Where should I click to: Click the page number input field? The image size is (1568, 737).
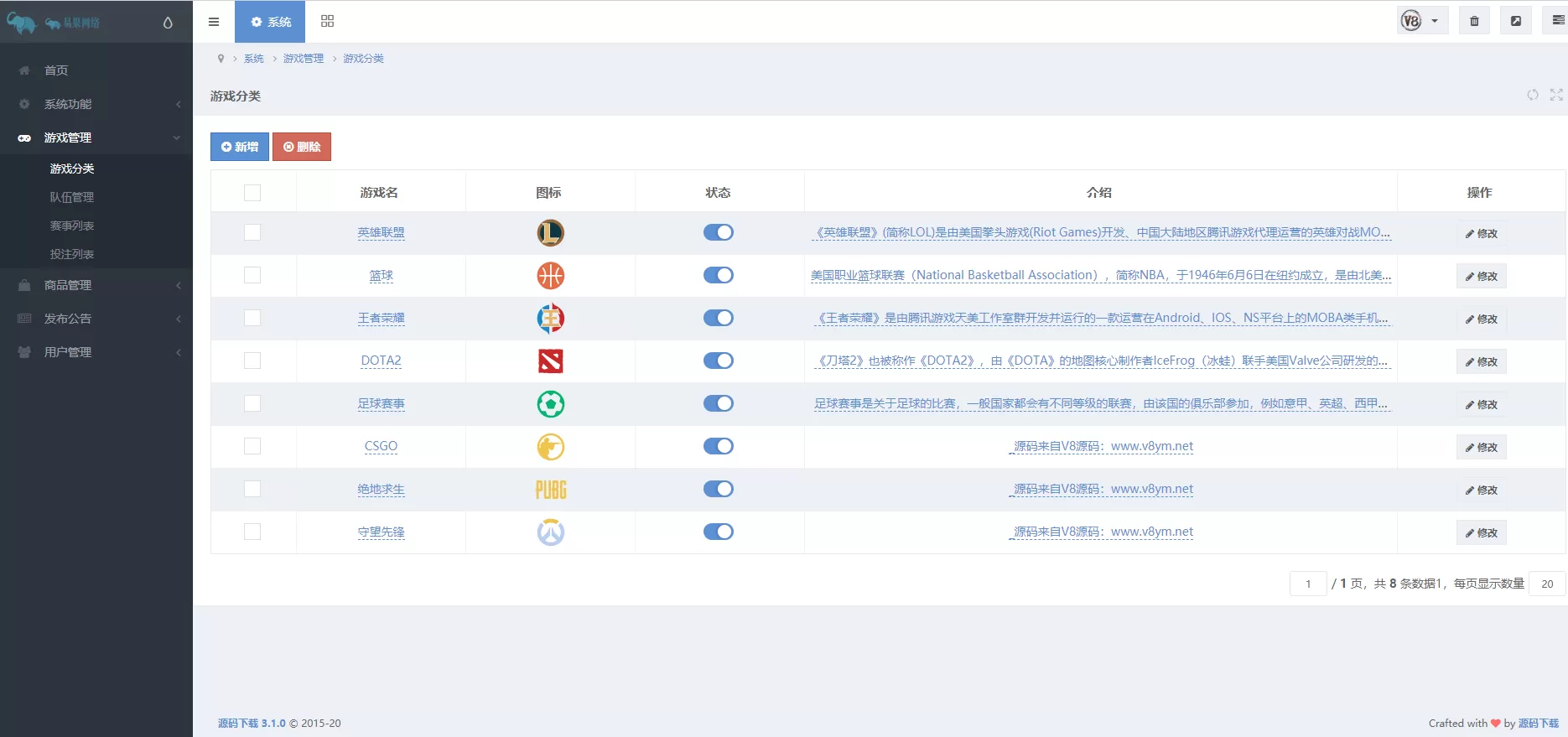[1307, 584]
